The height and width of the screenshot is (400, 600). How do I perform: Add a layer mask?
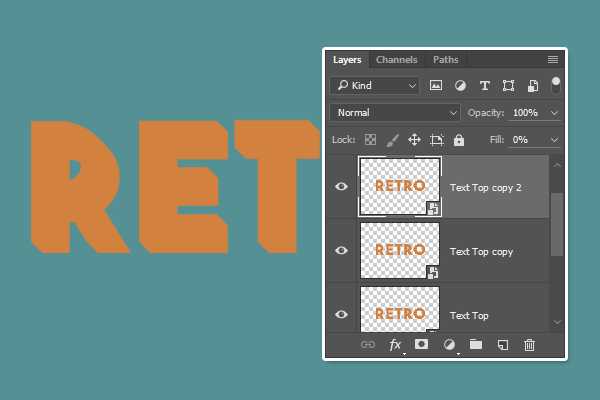[421, 345]
